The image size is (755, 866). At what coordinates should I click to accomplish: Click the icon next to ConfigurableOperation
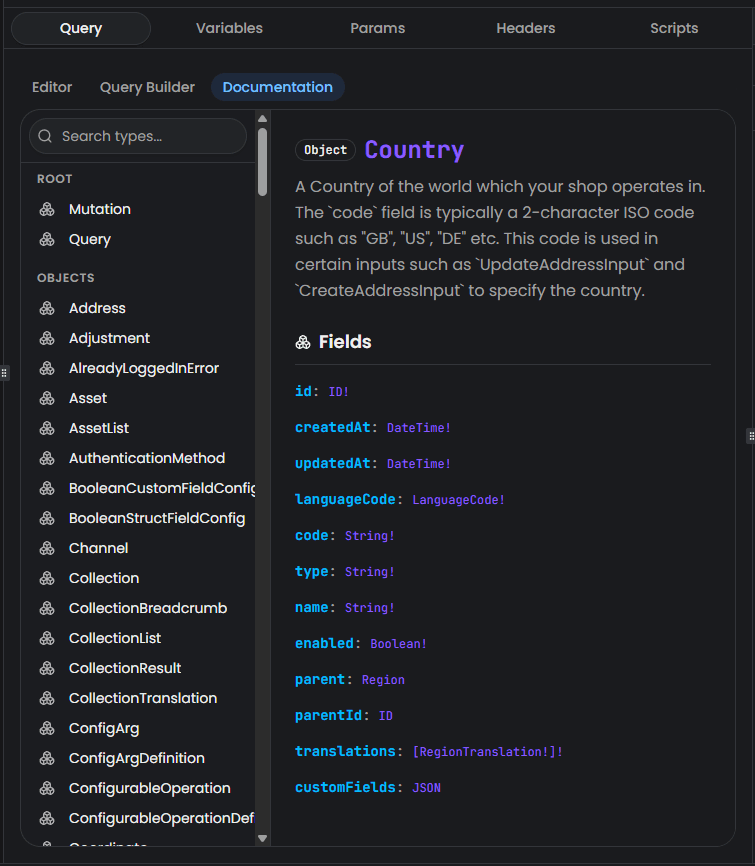pyautogui.click(x=47, y=788)
